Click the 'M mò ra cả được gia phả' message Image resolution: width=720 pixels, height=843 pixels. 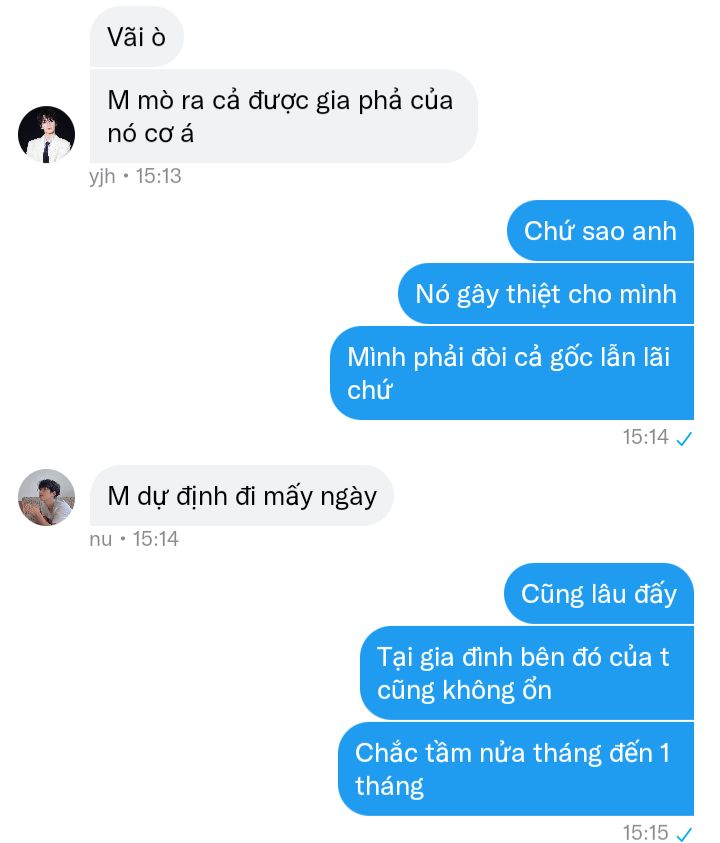pyautogui.click(x=283, y=116)
